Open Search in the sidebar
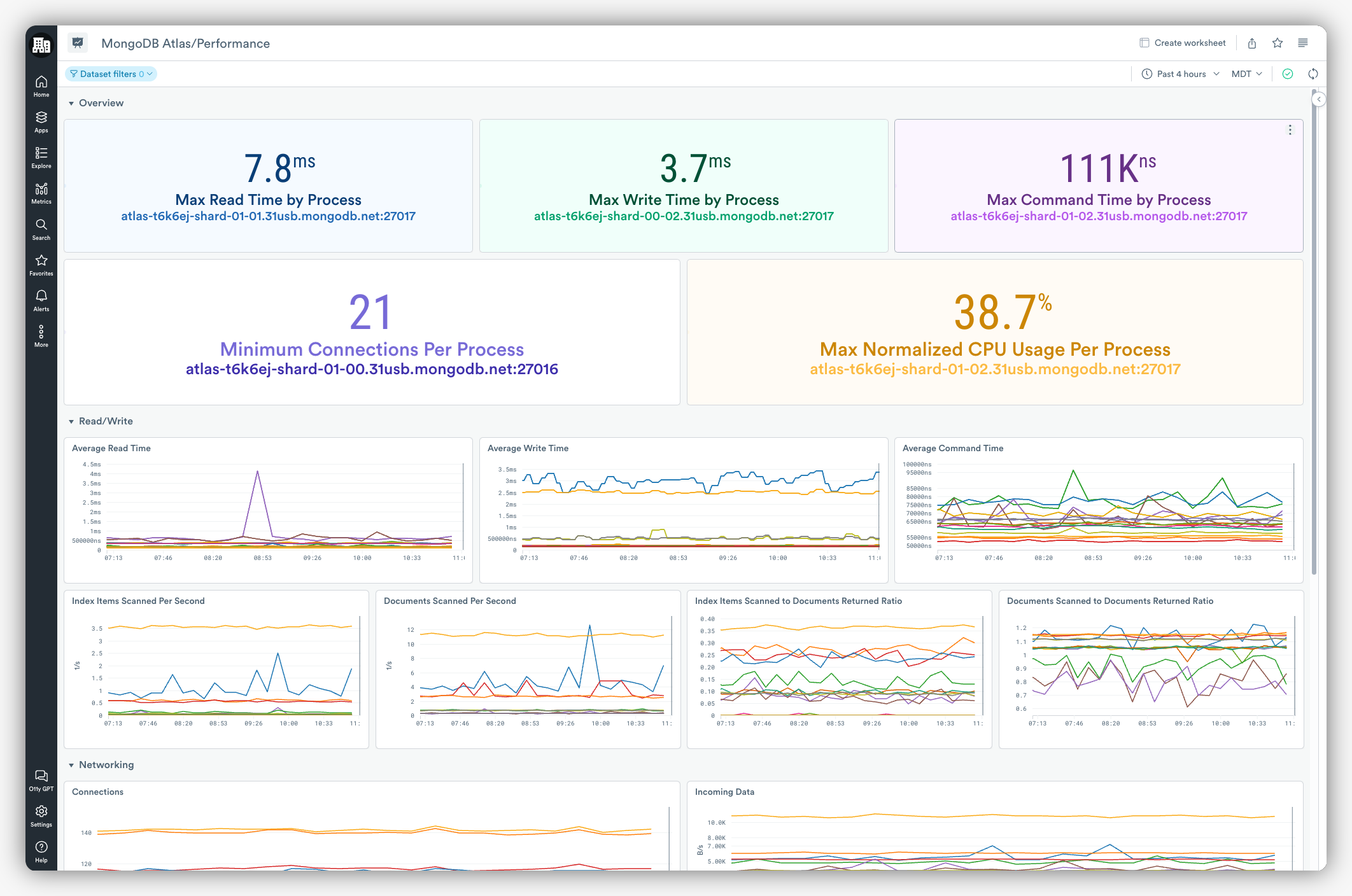The width and height of the screenshot is (1352, 896). coord(41,230)
